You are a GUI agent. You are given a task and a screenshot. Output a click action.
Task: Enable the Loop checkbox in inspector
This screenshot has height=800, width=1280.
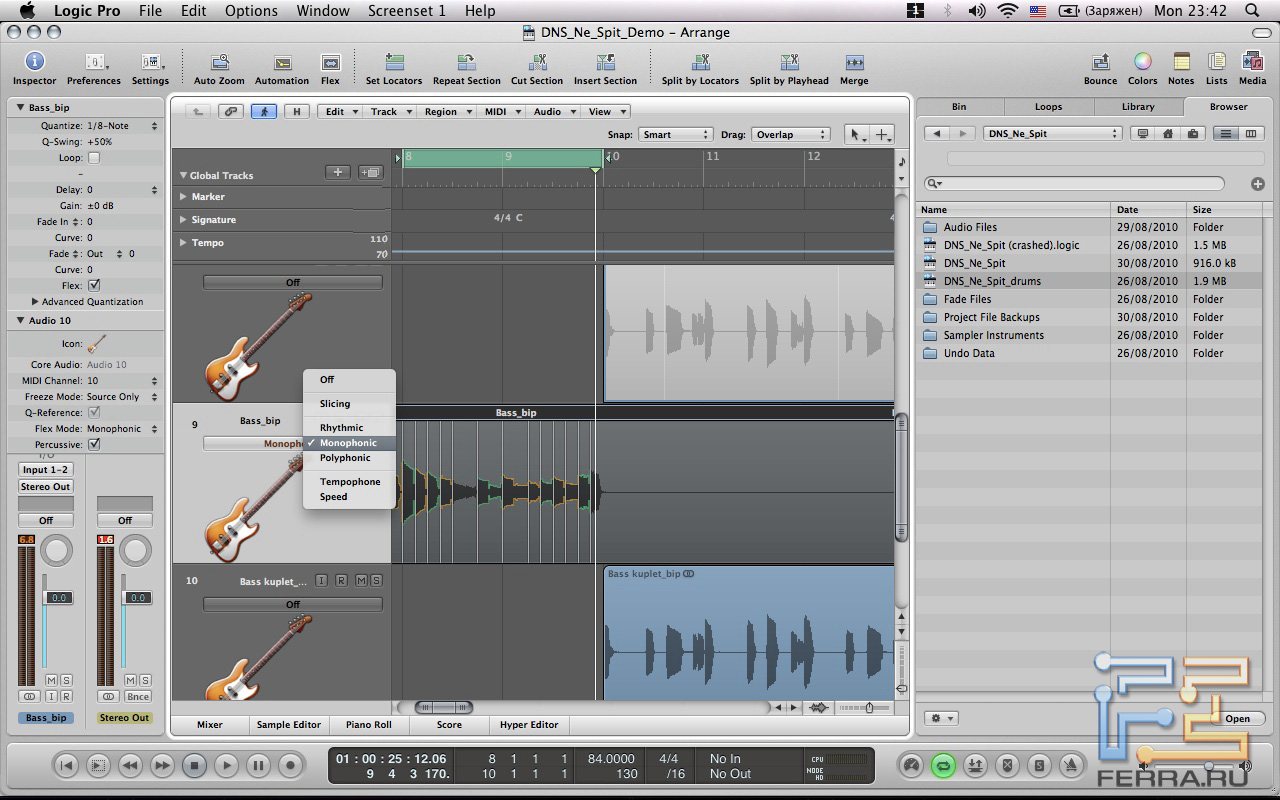(x=94, y=158)
